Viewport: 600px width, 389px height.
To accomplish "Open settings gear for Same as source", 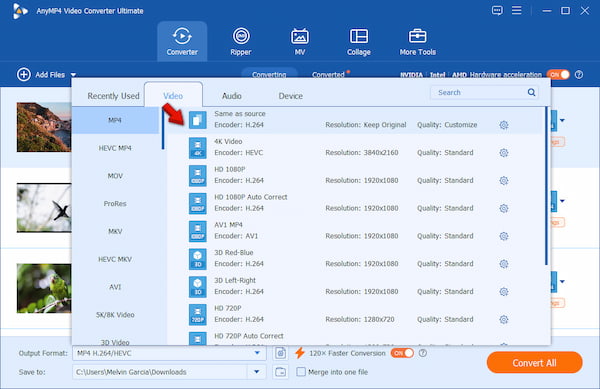I will (504, 125).
